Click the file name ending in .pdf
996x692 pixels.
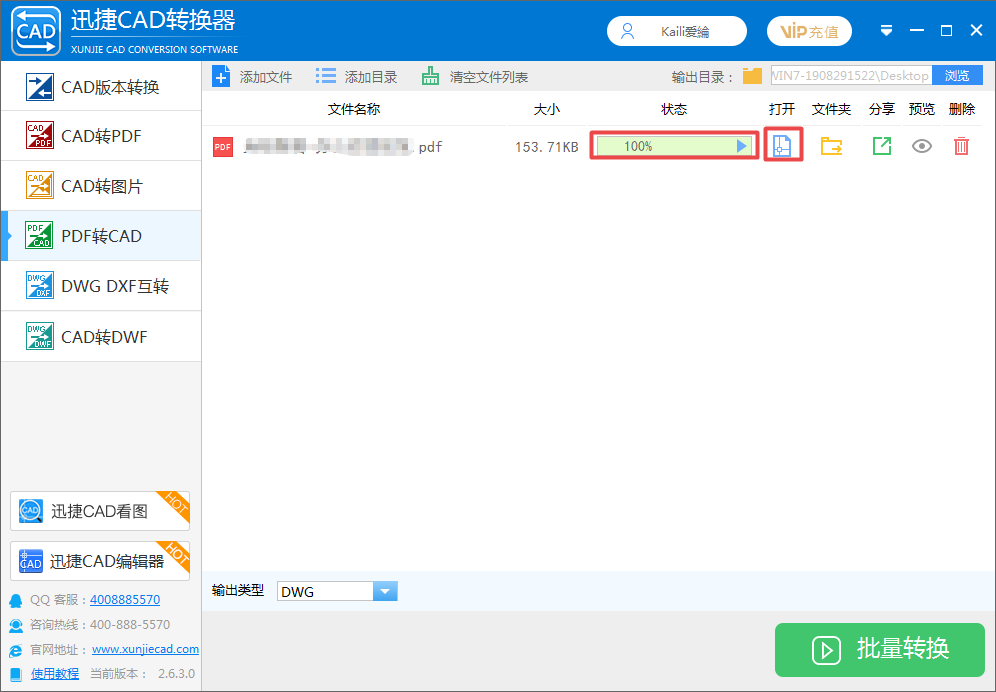pos(343,147)
